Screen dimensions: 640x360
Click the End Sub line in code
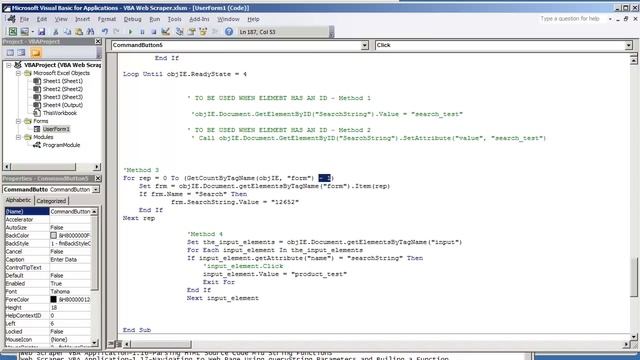coord(137,330)
